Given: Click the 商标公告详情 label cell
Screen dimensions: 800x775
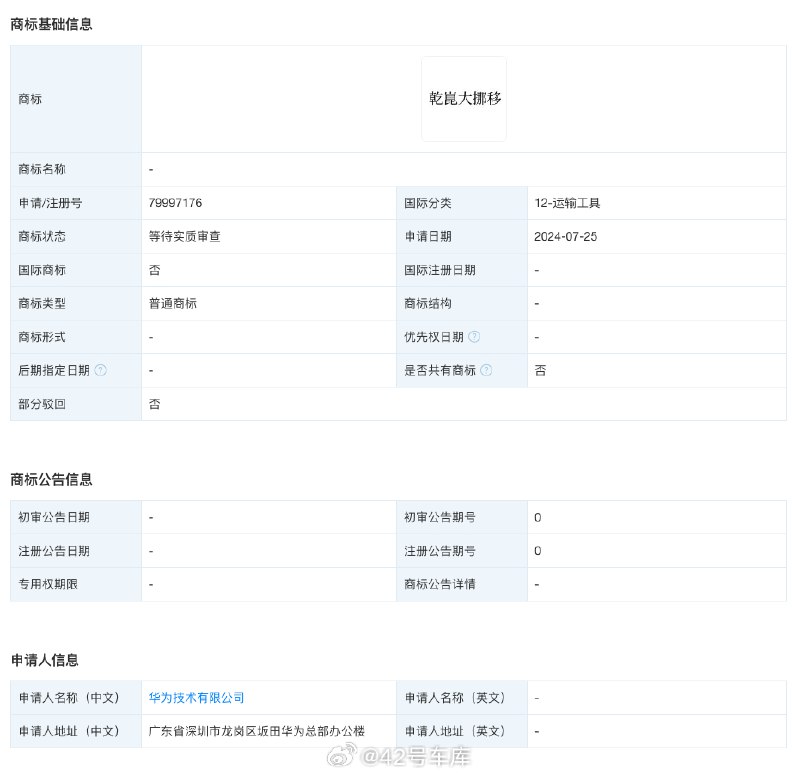Looking at the screenshot, I should pos(462,584).
